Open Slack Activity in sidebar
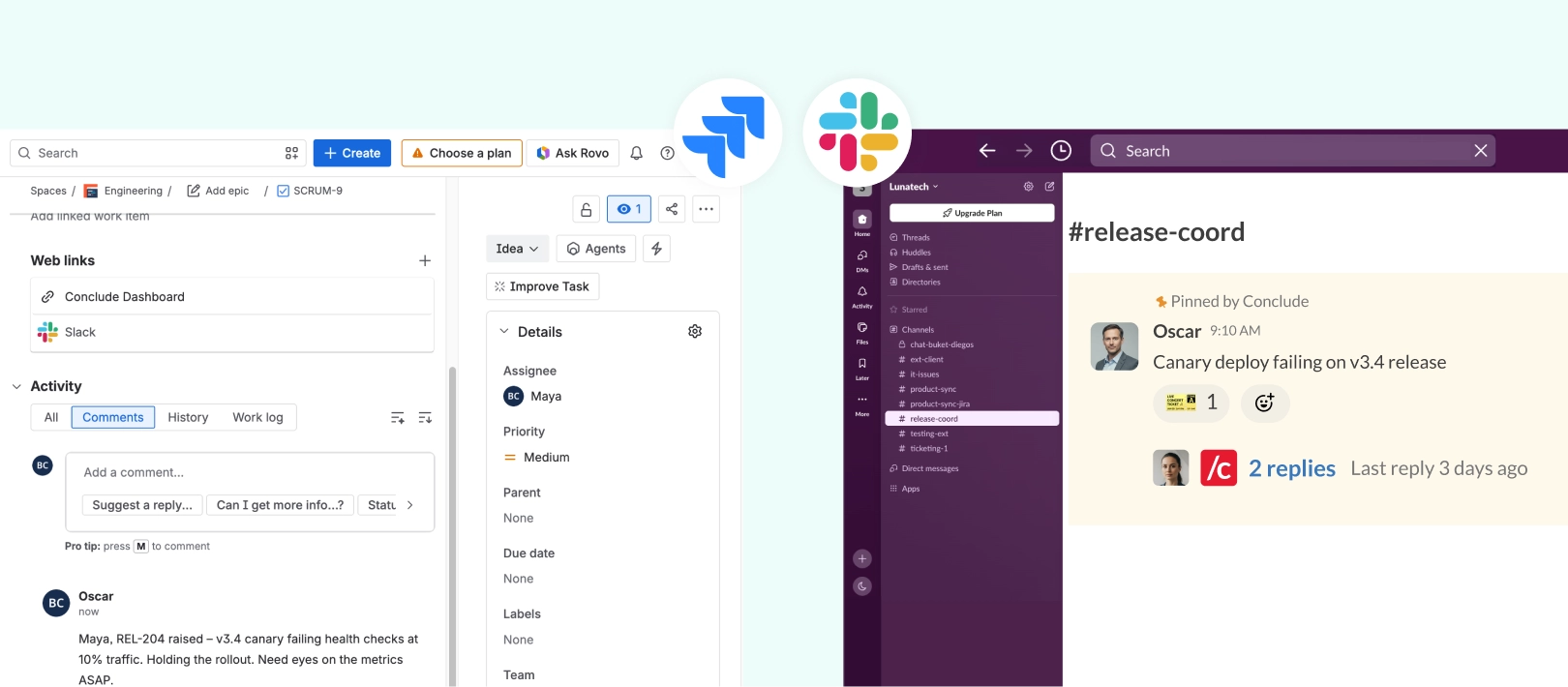Screen dimensions: 1568x687 [x=861, y=296]
